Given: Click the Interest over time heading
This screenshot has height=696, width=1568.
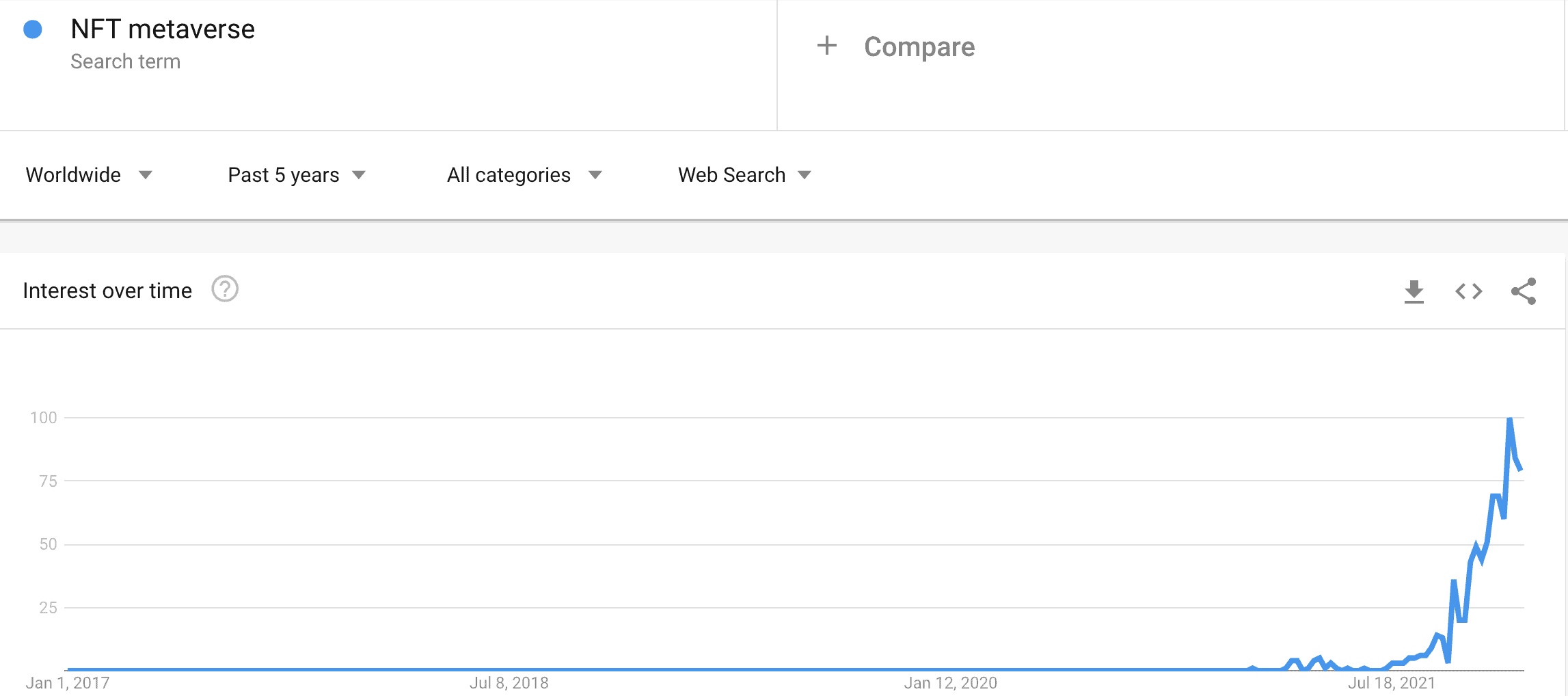Looking at the screenshot, I should click(107, 291).
